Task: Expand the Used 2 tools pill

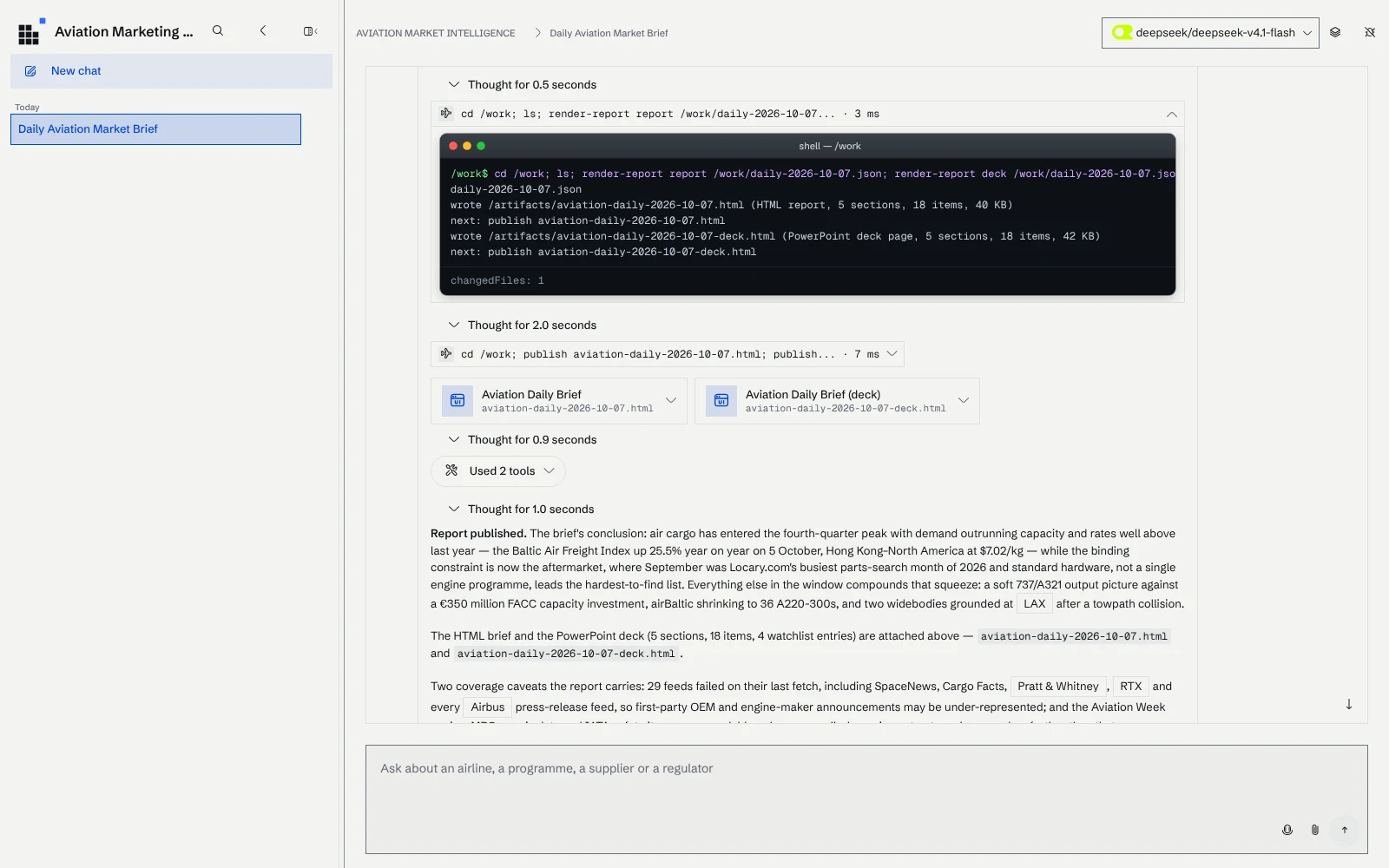Action: click(x=498, y=471)
